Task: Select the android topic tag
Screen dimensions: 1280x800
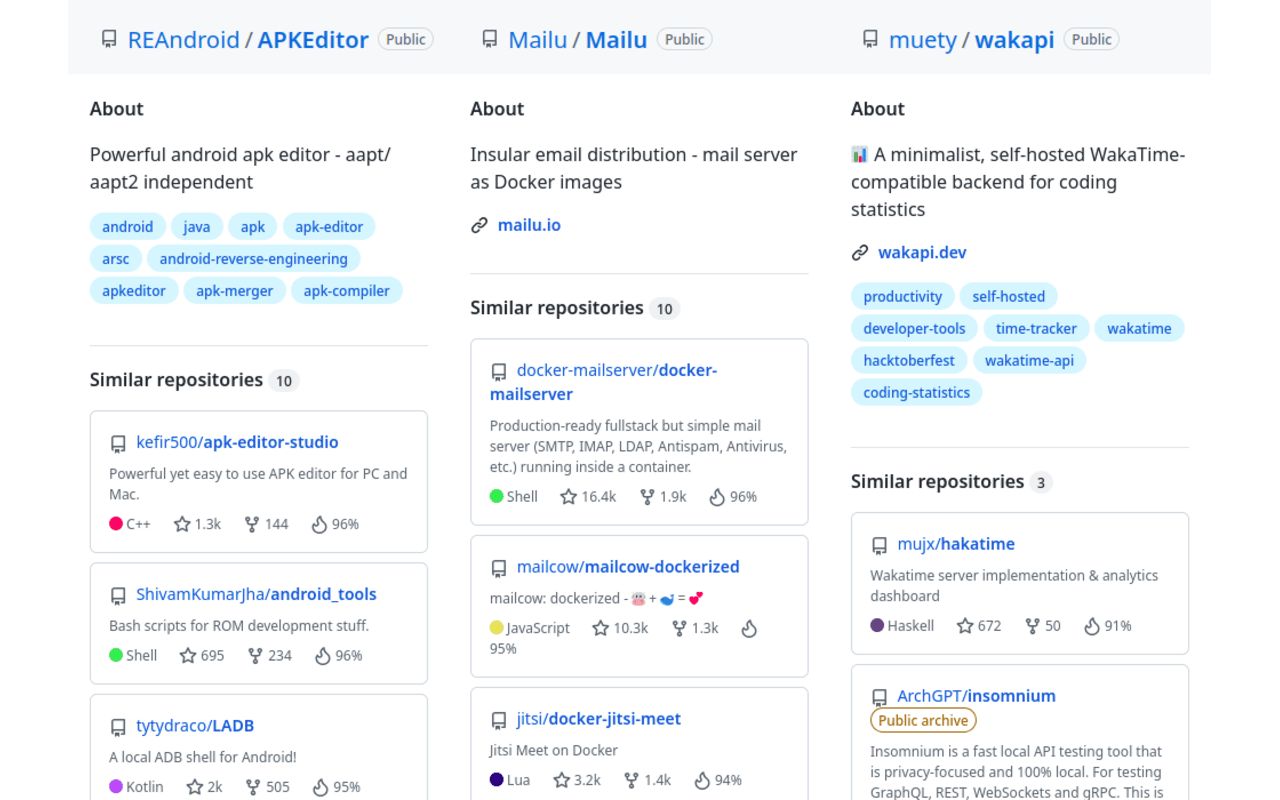Action: click(127, 226)
